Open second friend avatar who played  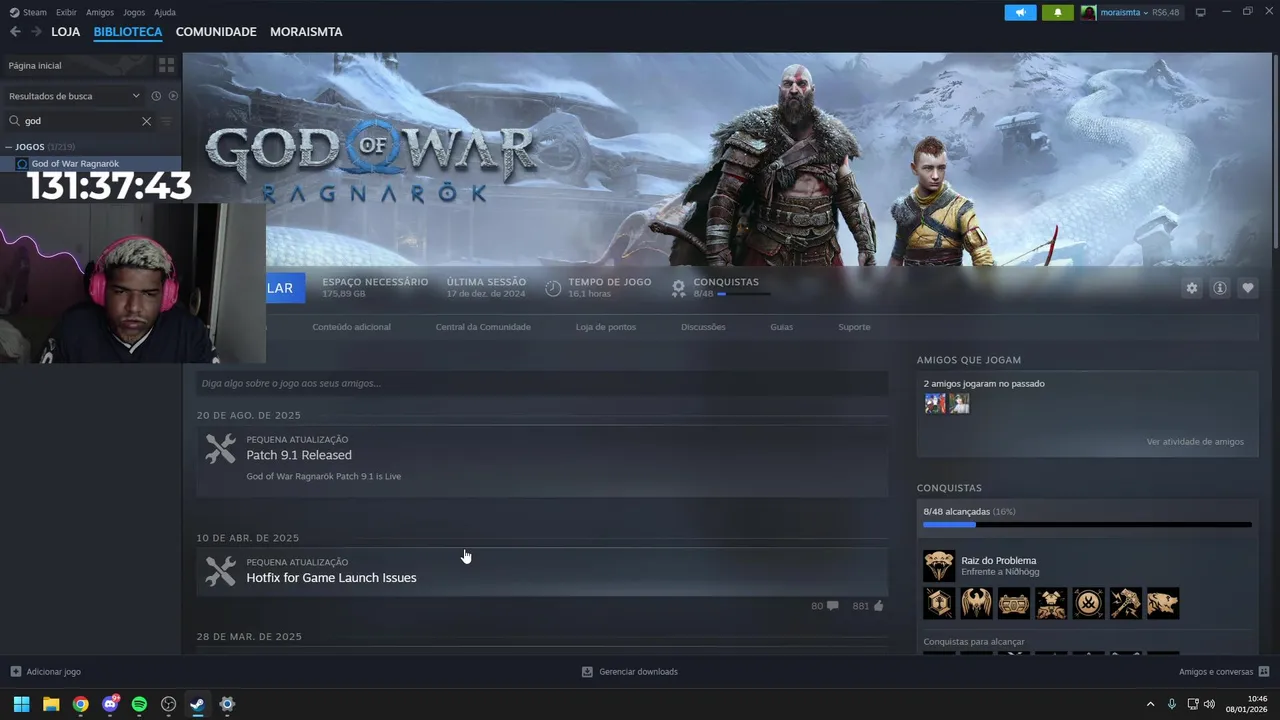(x=959, y=403)
